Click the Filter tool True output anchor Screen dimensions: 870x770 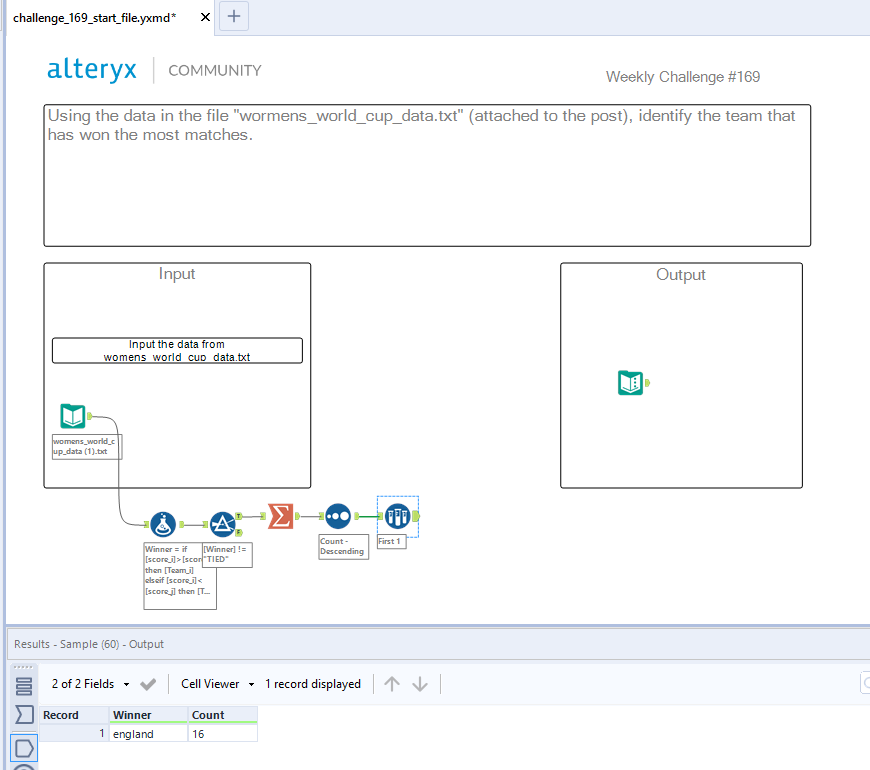[x=239, y=516]
